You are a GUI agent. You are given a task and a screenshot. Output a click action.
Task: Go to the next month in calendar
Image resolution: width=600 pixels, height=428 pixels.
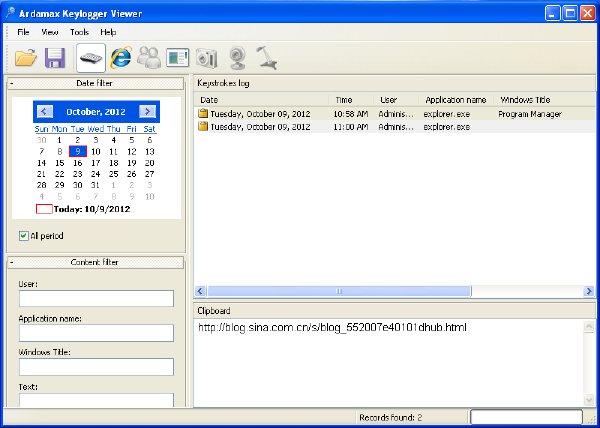tap(147, 112)
